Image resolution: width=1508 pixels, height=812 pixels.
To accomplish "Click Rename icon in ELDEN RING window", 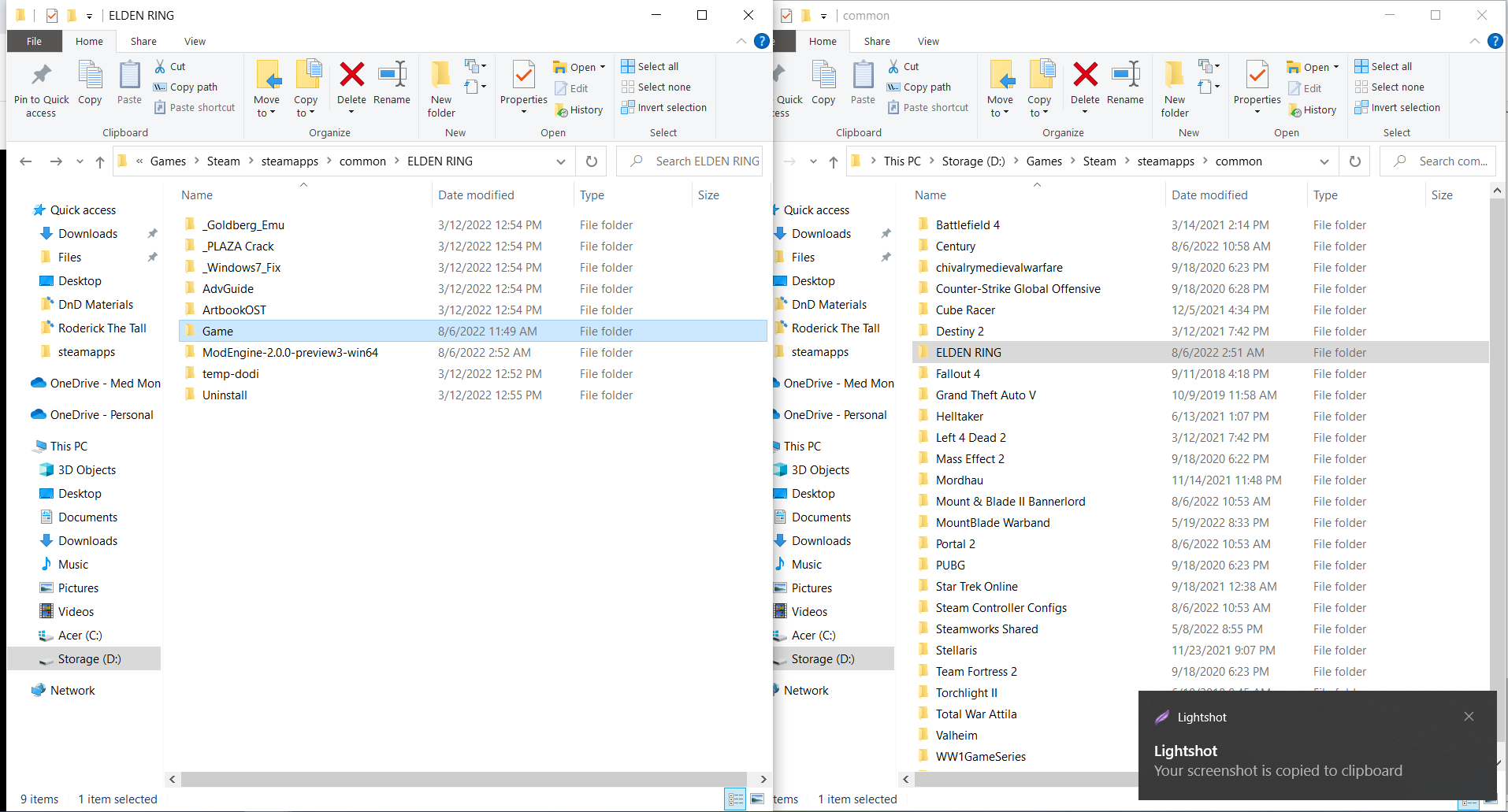I will tap(392, 82).
